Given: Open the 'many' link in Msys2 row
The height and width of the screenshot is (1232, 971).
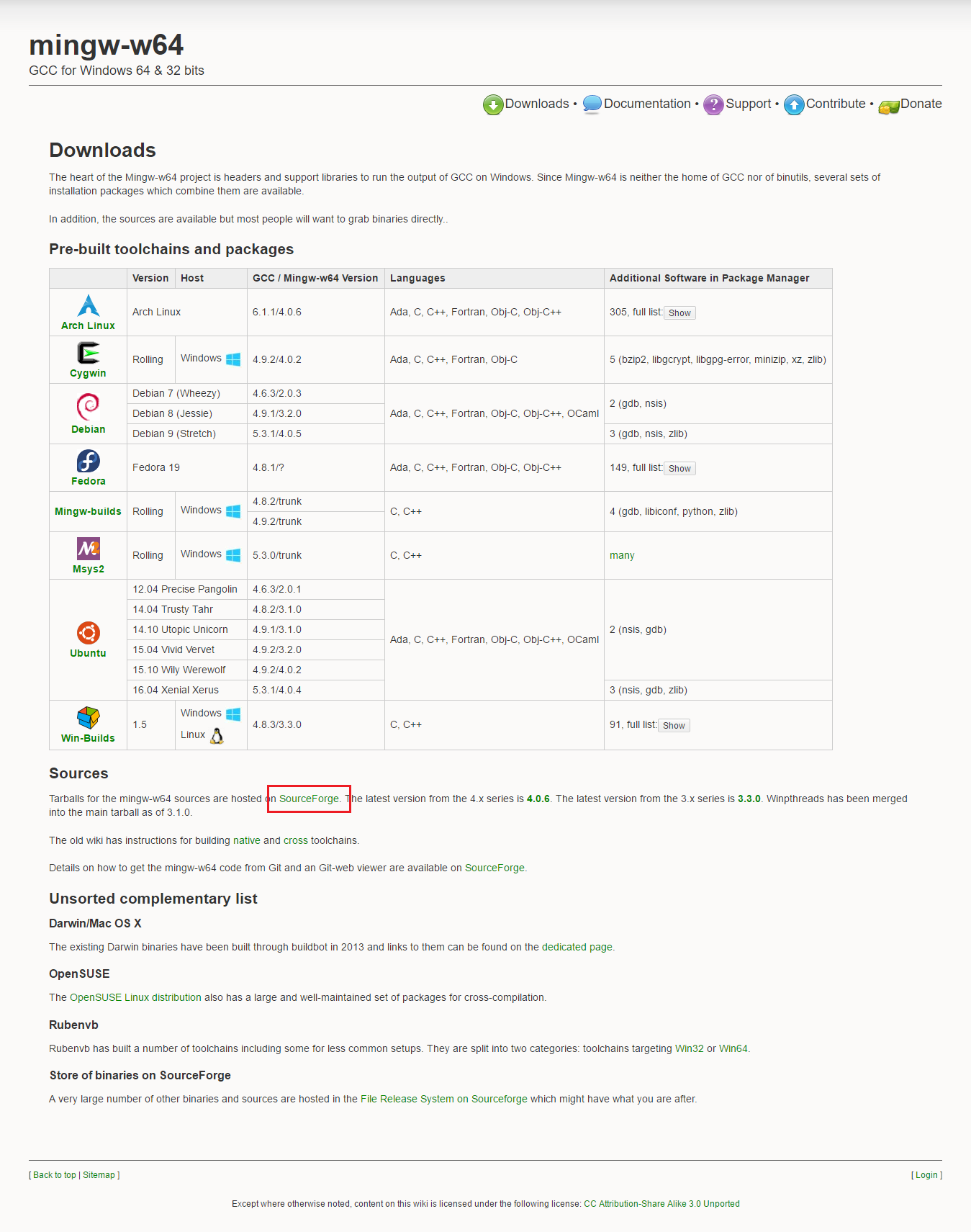Looking at the screenshot, I should click(622, 555).
